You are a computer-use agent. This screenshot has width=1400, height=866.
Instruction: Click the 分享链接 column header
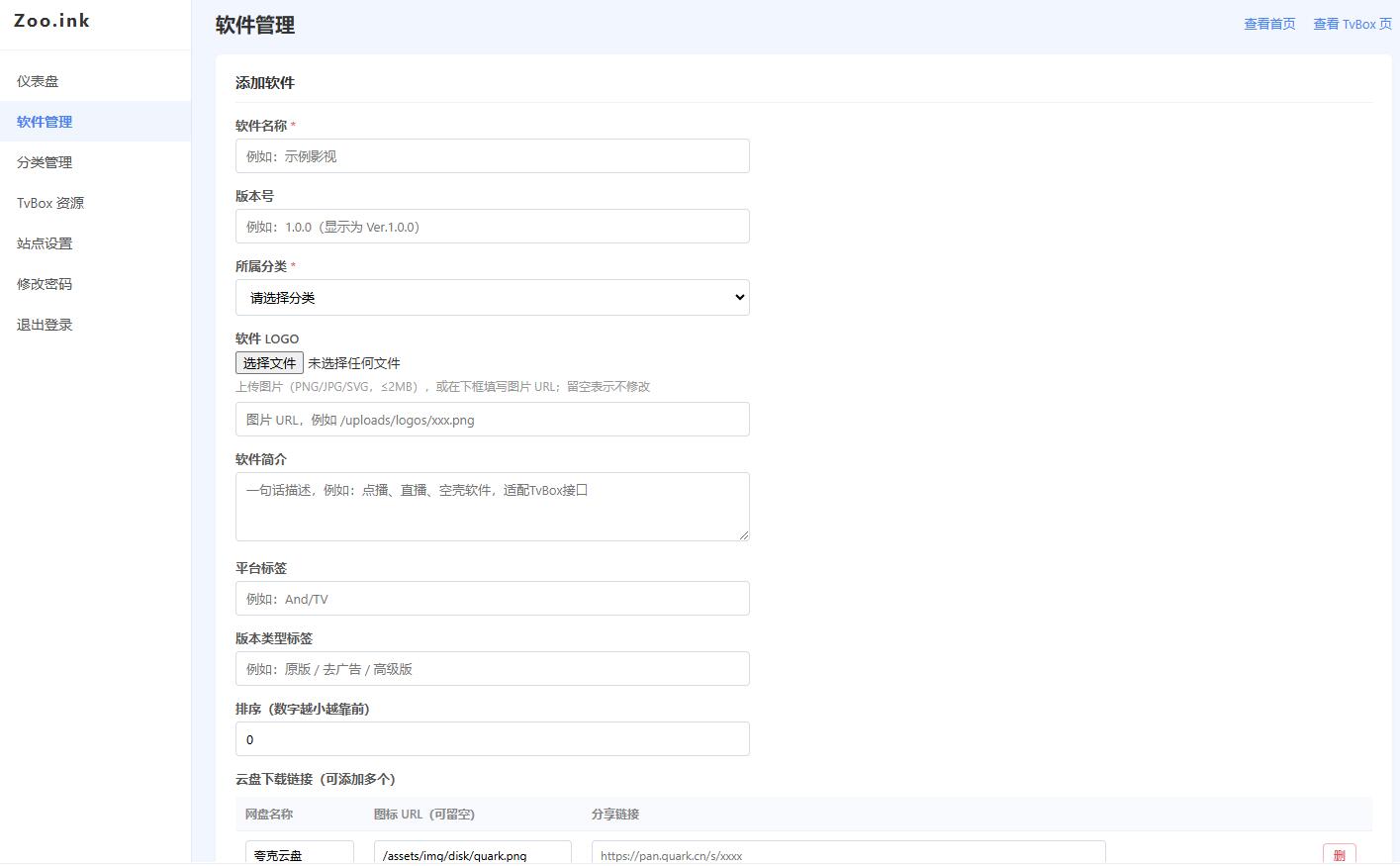[615, 815]
